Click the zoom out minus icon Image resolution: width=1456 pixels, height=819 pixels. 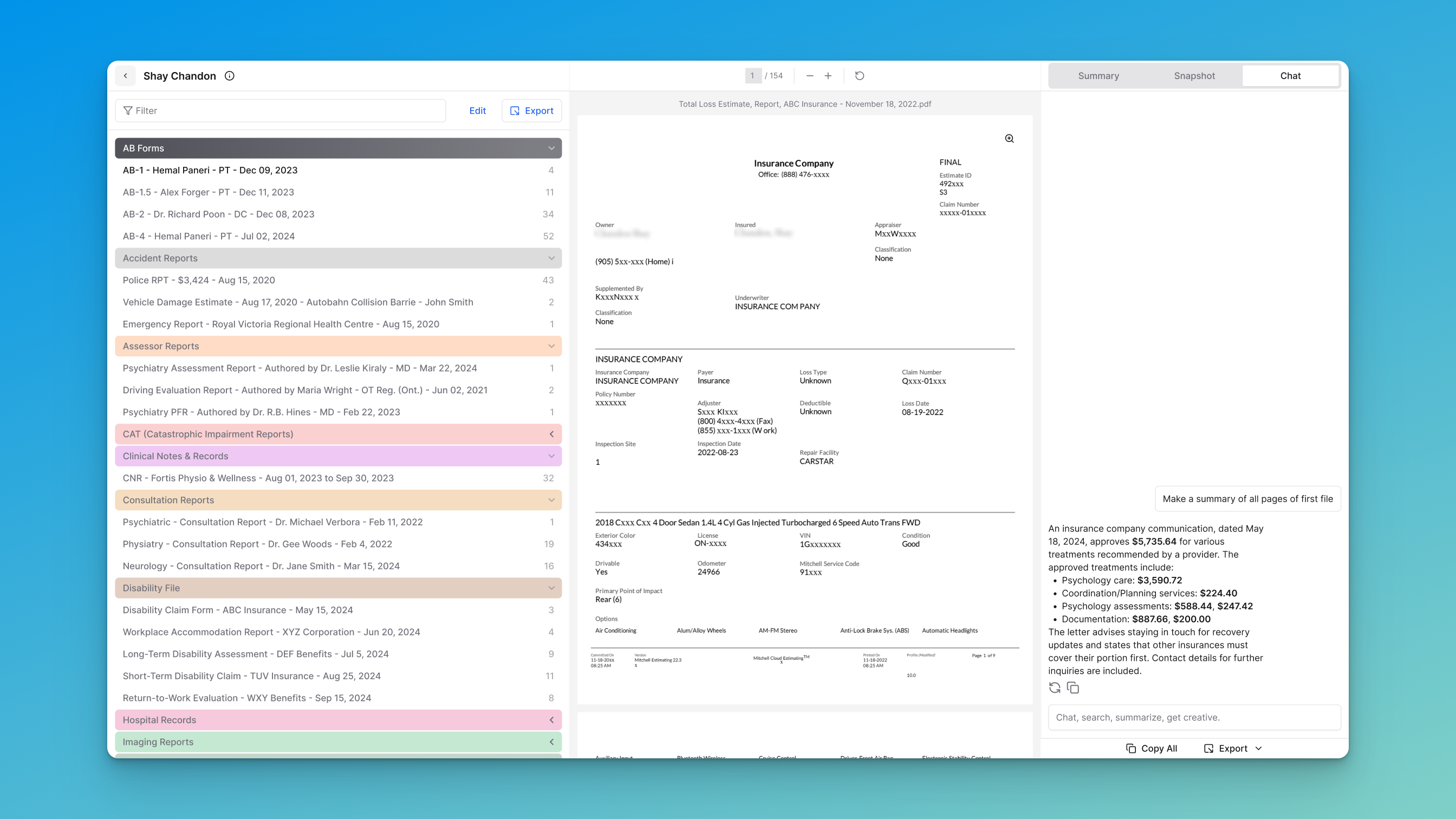coord(809,76)
